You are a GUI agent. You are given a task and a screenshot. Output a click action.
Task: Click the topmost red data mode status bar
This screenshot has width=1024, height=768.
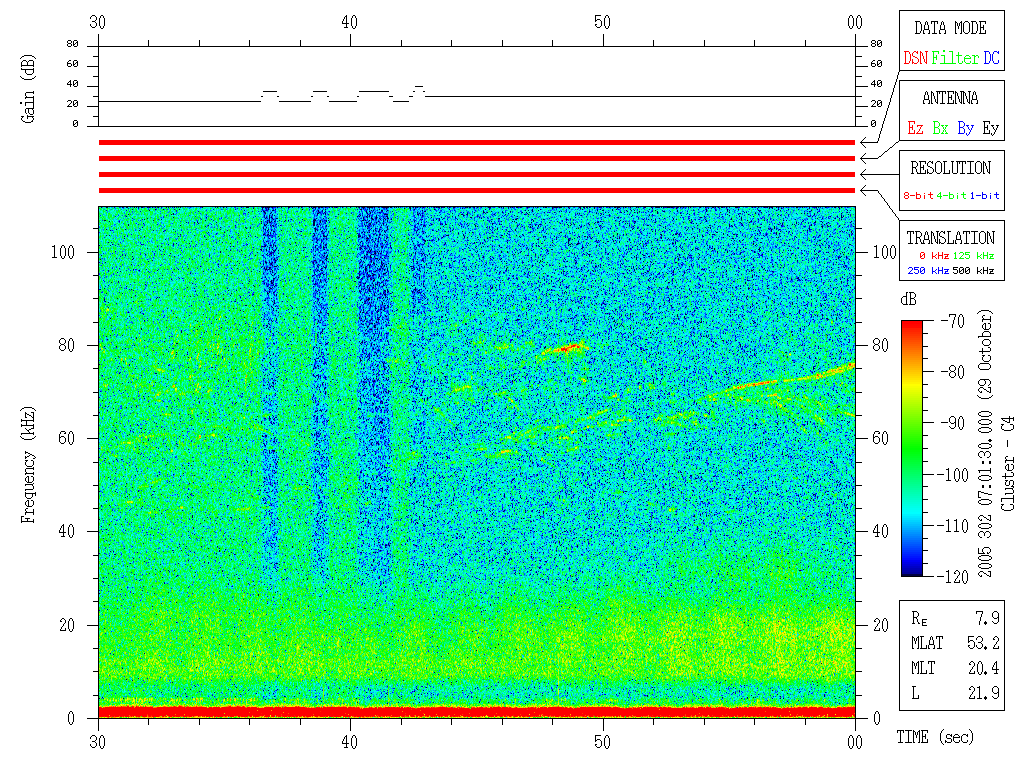(x=477, y=142)
